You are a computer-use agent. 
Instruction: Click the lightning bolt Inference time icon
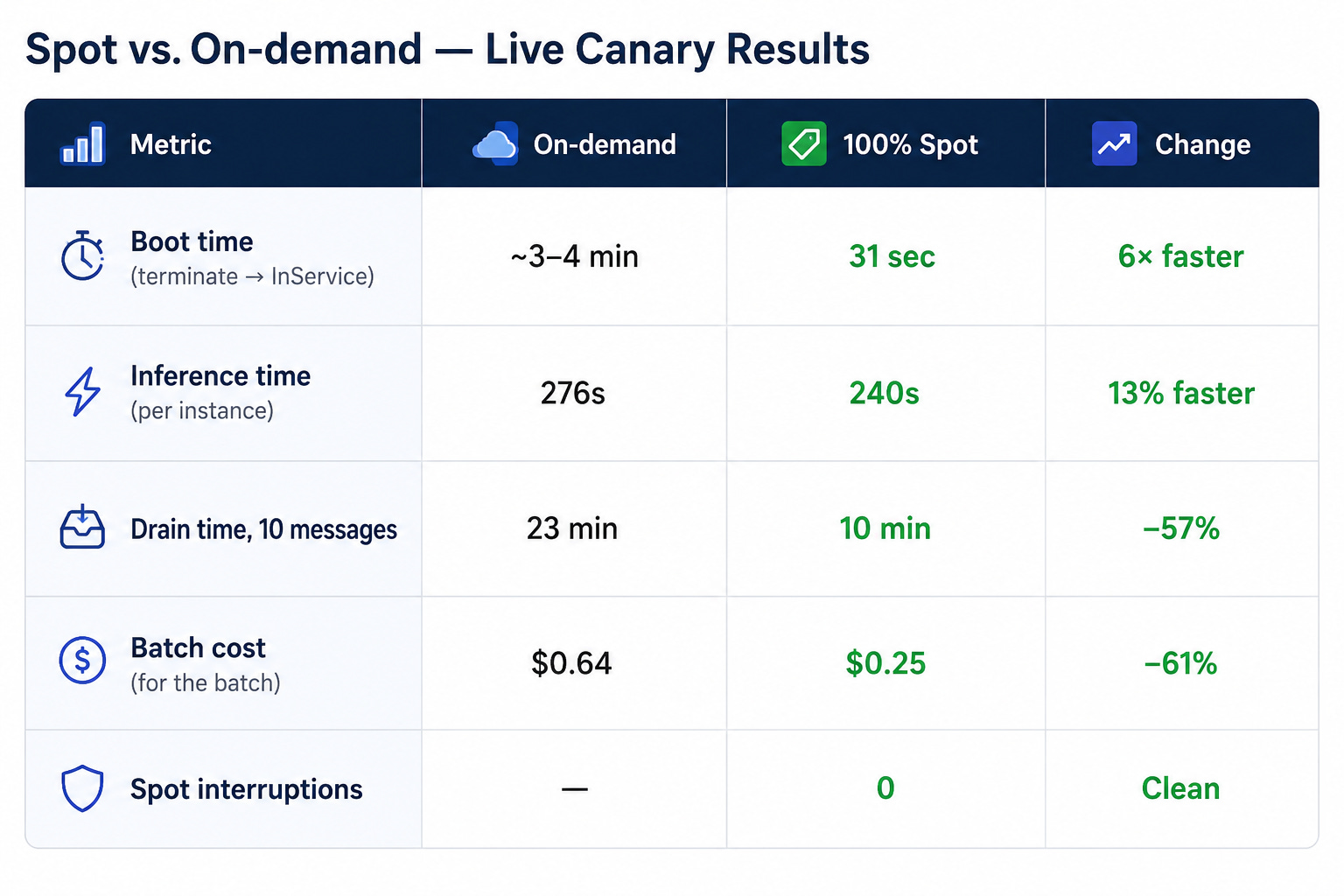(82, 391)
